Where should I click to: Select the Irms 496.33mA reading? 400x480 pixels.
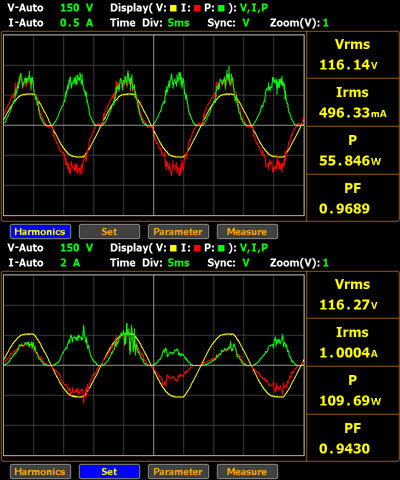353,103
